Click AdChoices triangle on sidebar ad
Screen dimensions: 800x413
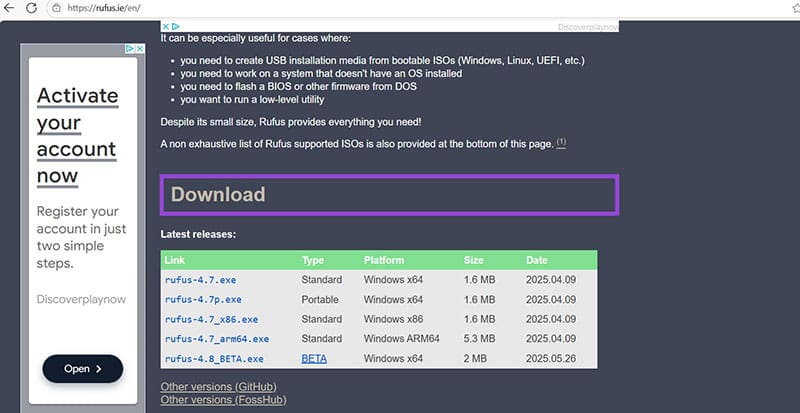coord(130,48)
